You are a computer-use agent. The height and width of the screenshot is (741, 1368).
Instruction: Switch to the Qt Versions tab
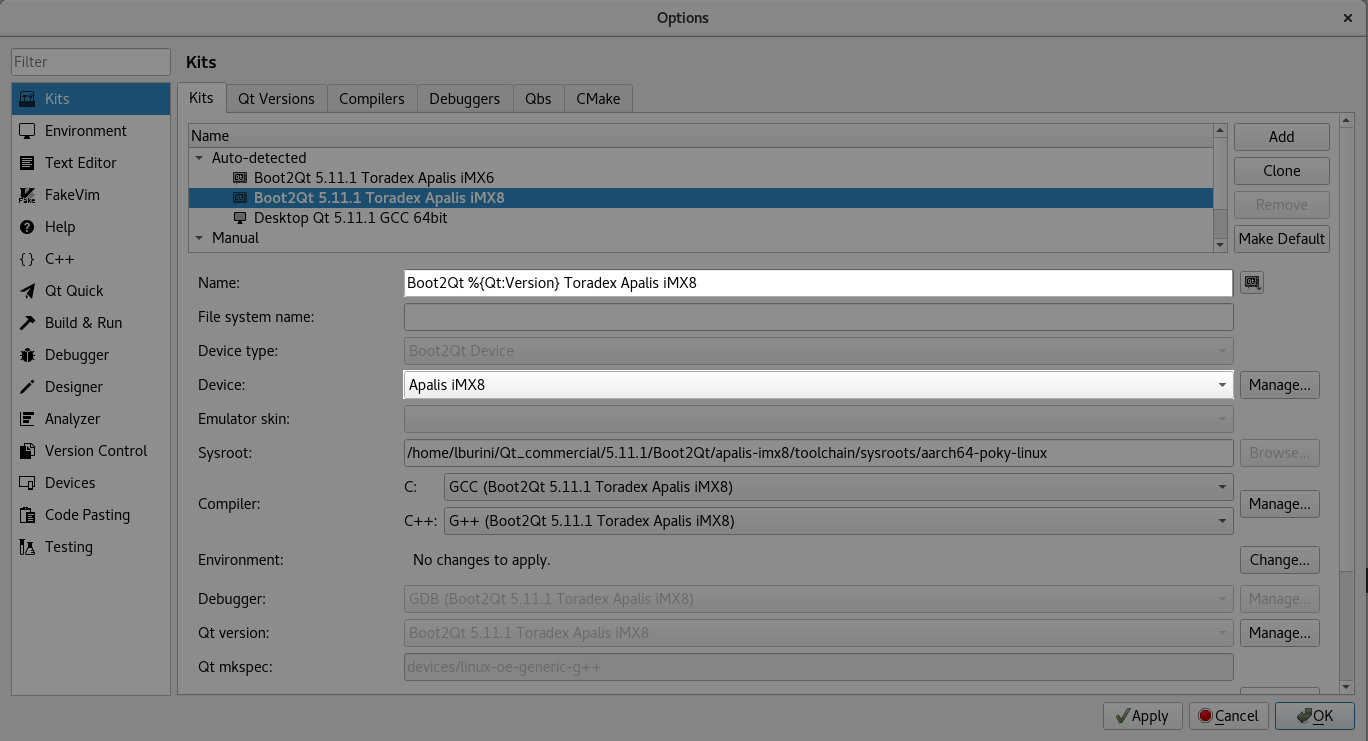tap(276, 99)
